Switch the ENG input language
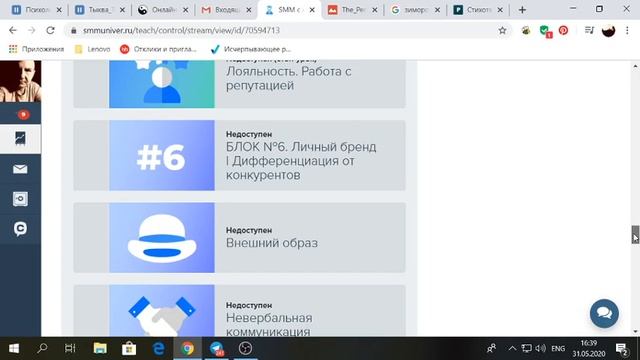Viewport: 640px width, 360px height. [558, 349]
